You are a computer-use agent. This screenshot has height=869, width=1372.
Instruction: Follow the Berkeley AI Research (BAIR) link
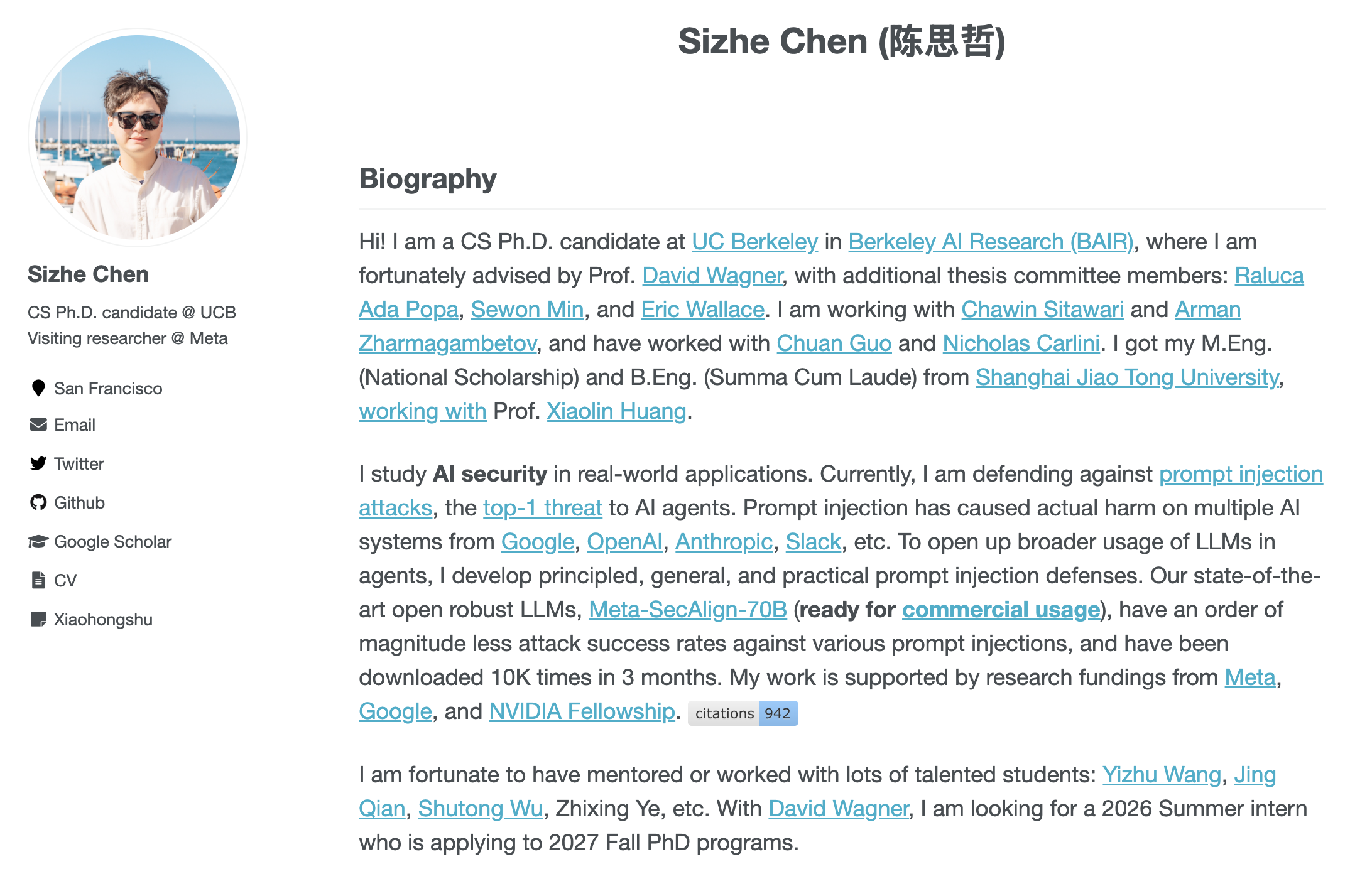pos(991,242)
